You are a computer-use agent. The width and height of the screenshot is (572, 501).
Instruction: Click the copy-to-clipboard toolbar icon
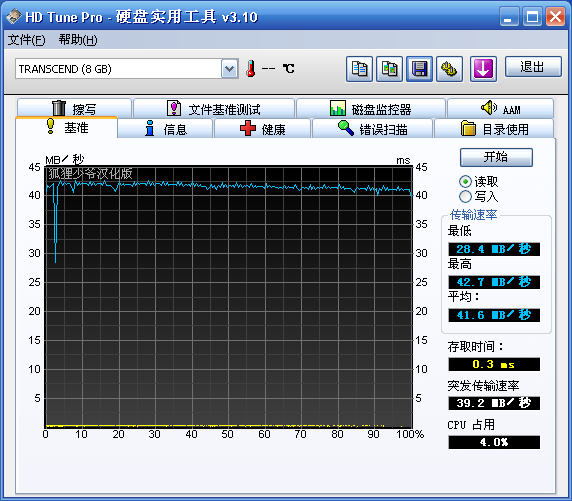tap(359, 69)
